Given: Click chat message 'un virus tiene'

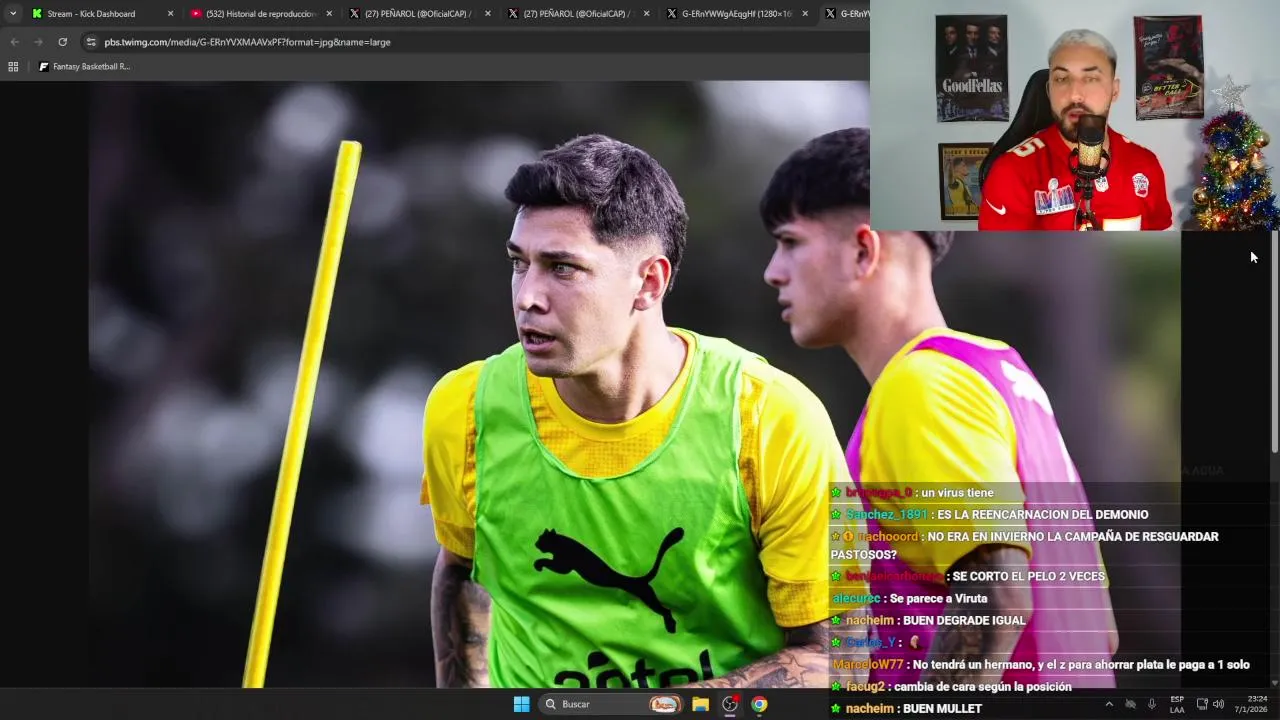Looking at the screenshot, I should pos(957,493).
